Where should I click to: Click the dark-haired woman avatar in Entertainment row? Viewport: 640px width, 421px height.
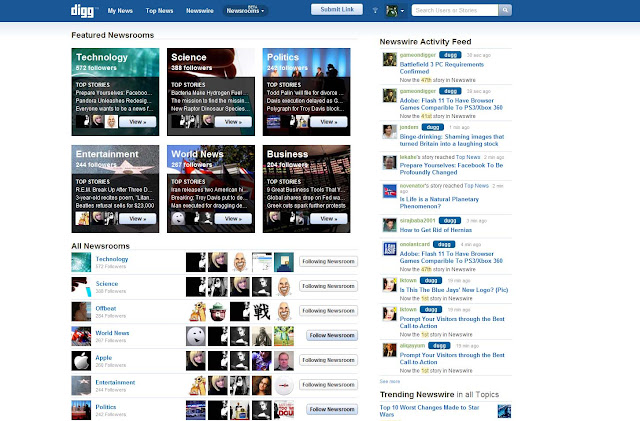[262, 385]
